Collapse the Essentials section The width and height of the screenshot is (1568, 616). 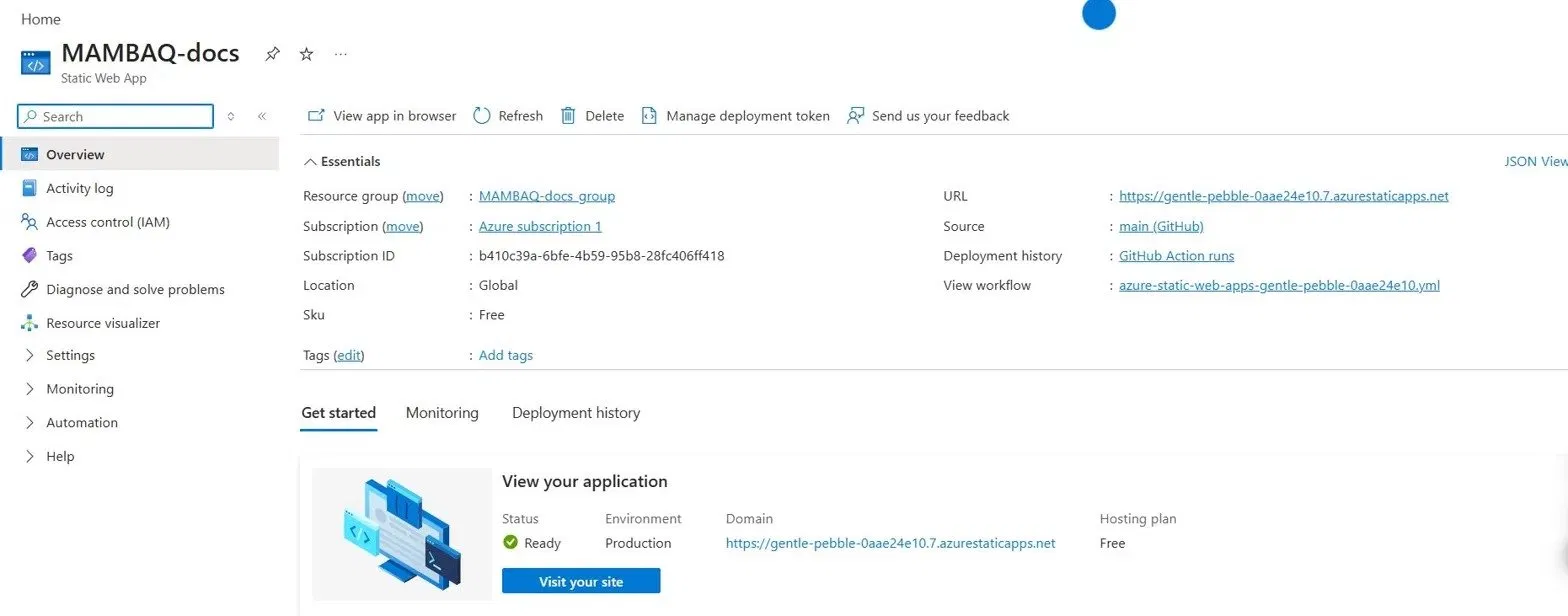click(311, 162)
